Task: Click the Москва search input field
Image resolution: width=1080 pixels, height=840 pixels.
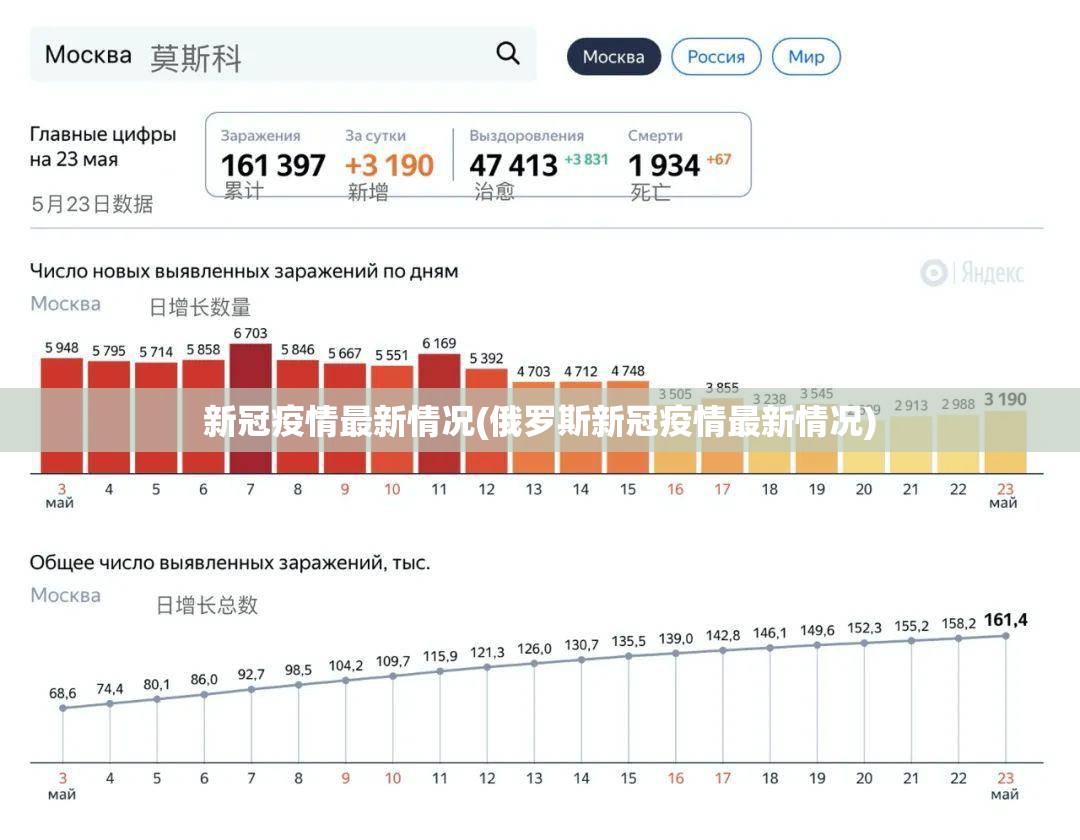Action: tap(282, 55)
